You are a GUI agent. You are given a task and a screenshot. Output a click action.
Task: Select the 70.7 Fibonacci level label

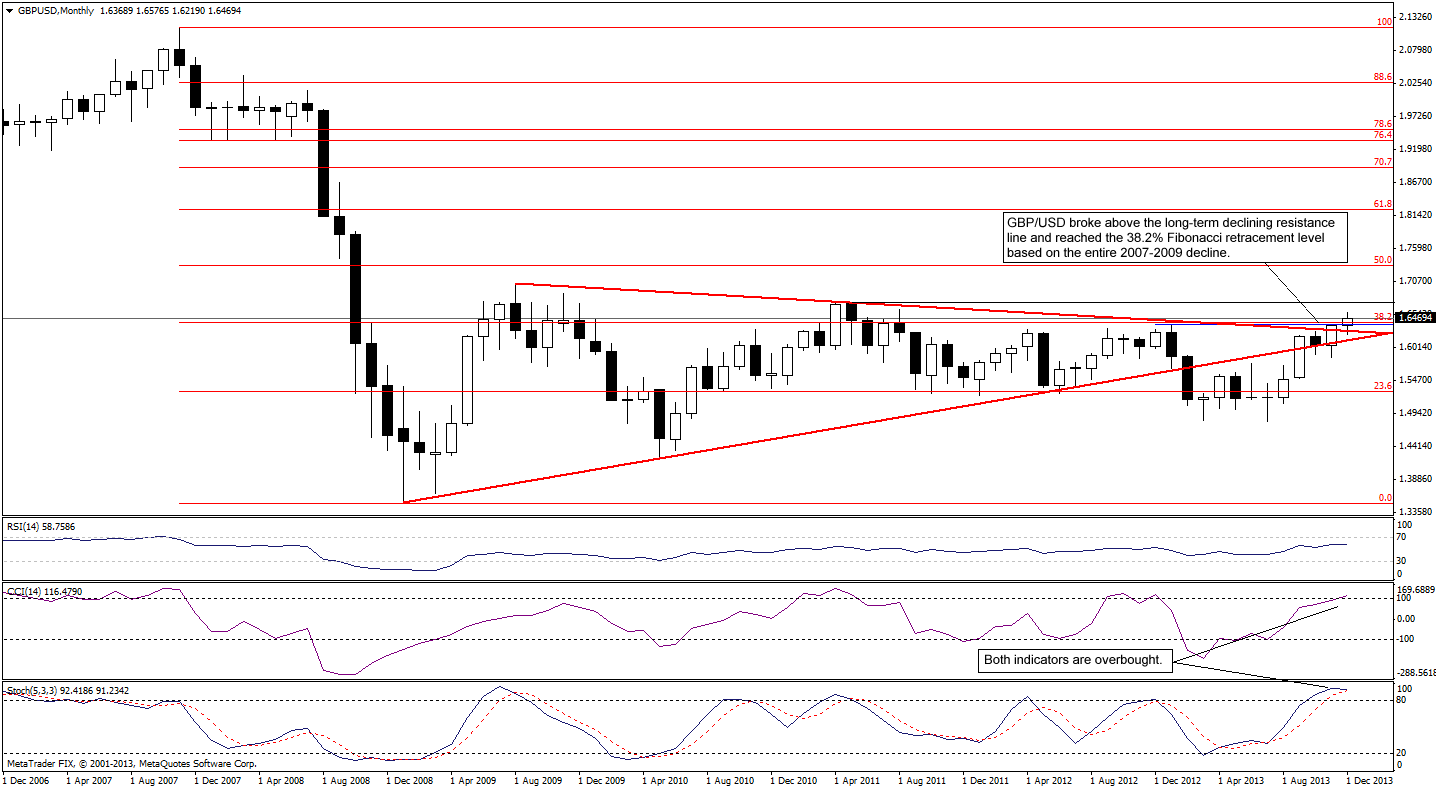[1383, 161]
